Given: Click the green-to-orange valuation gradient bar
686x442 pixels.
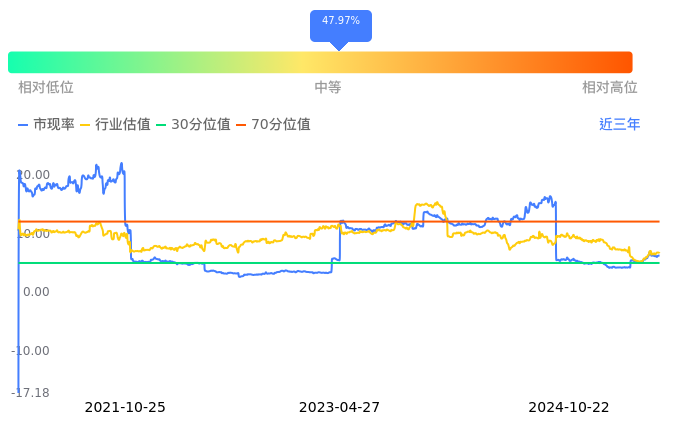Looking at the screenshot, I should point(320,62).
